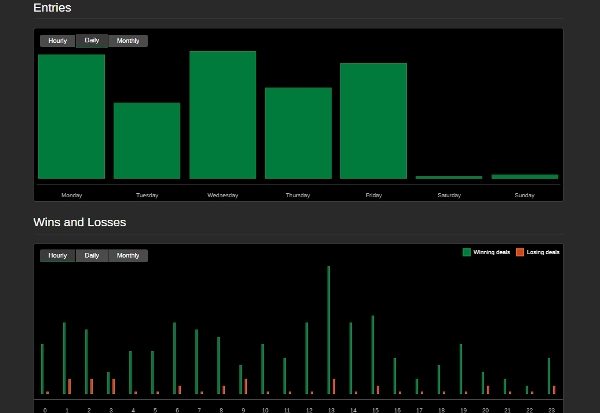Click the winning deals bar at hour 19
Screen dimensions: 600x413
461,369
